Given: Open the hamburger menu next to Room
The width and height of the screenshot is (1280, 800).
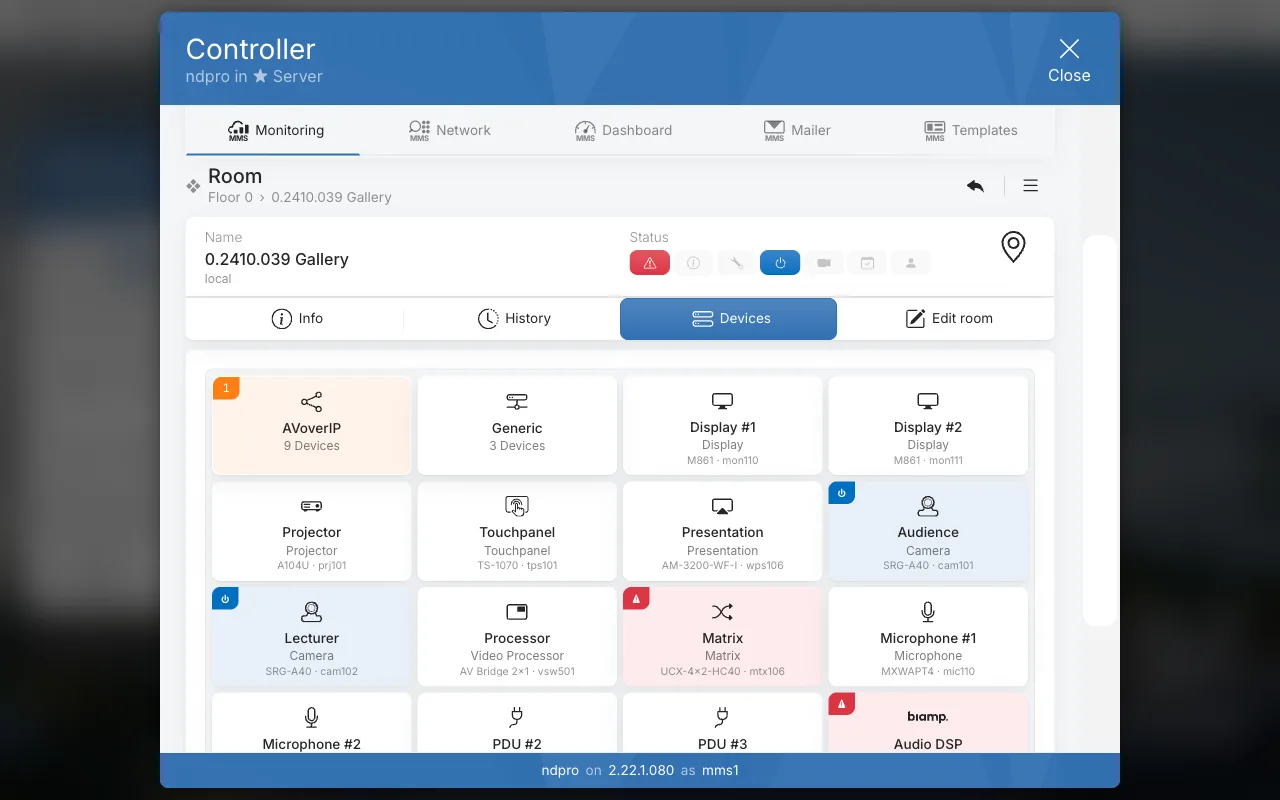Looking at the screenshot, I should pos(1030,186).
